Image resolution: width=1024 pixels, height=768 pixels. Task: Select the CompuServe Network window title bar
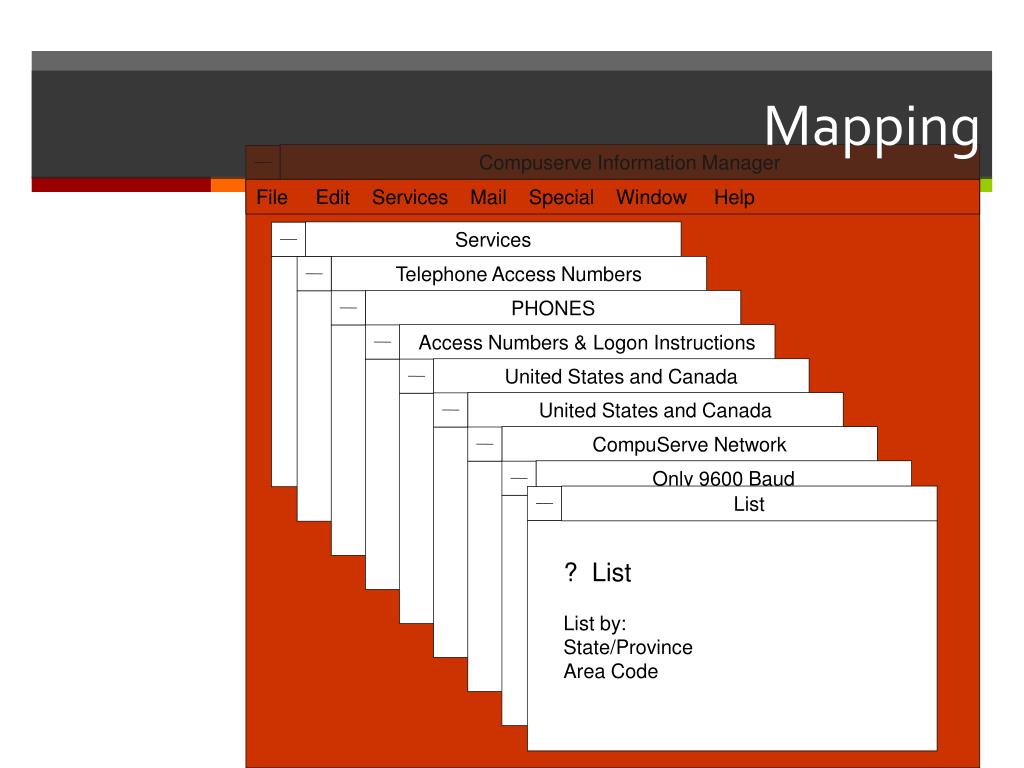click(x=689, y=444)
